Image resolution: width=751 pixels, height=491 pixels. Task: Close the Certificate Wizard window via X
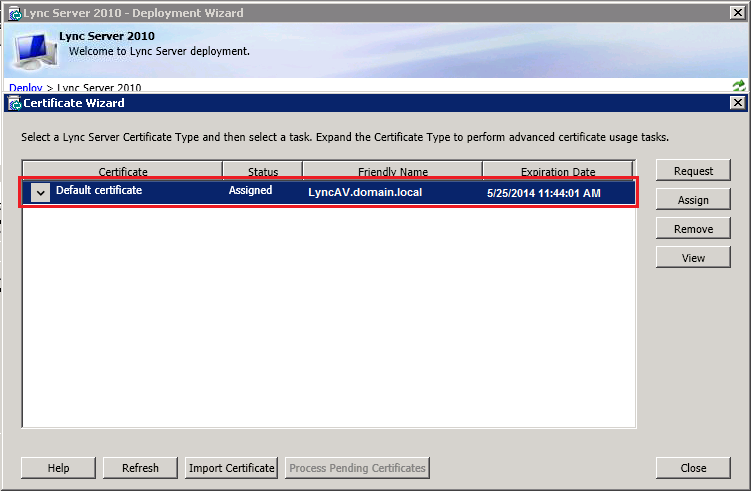click(x=738, y=103)
